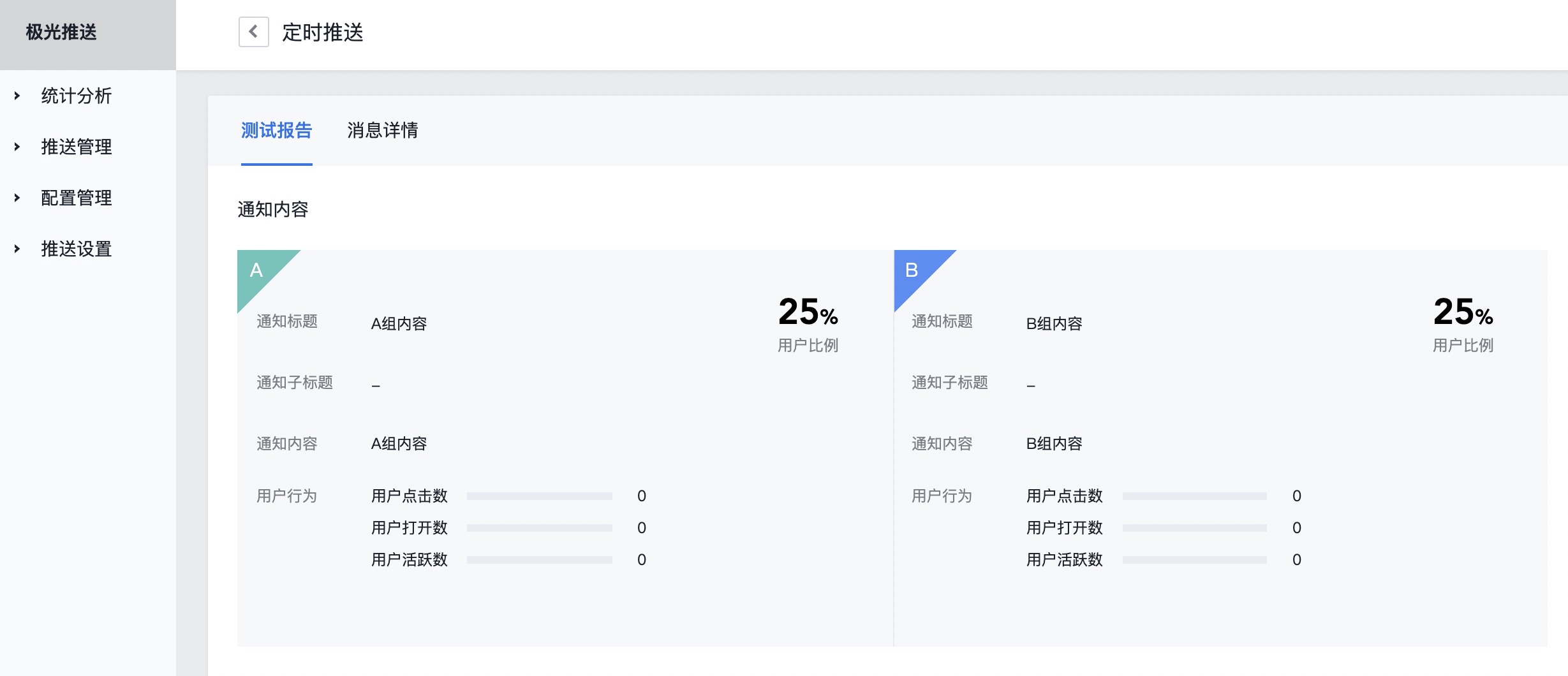Viewport: 1568px width, 676px height.
Task: Expand the 配置管理 sidebar arrow
Action: [17, 198]
